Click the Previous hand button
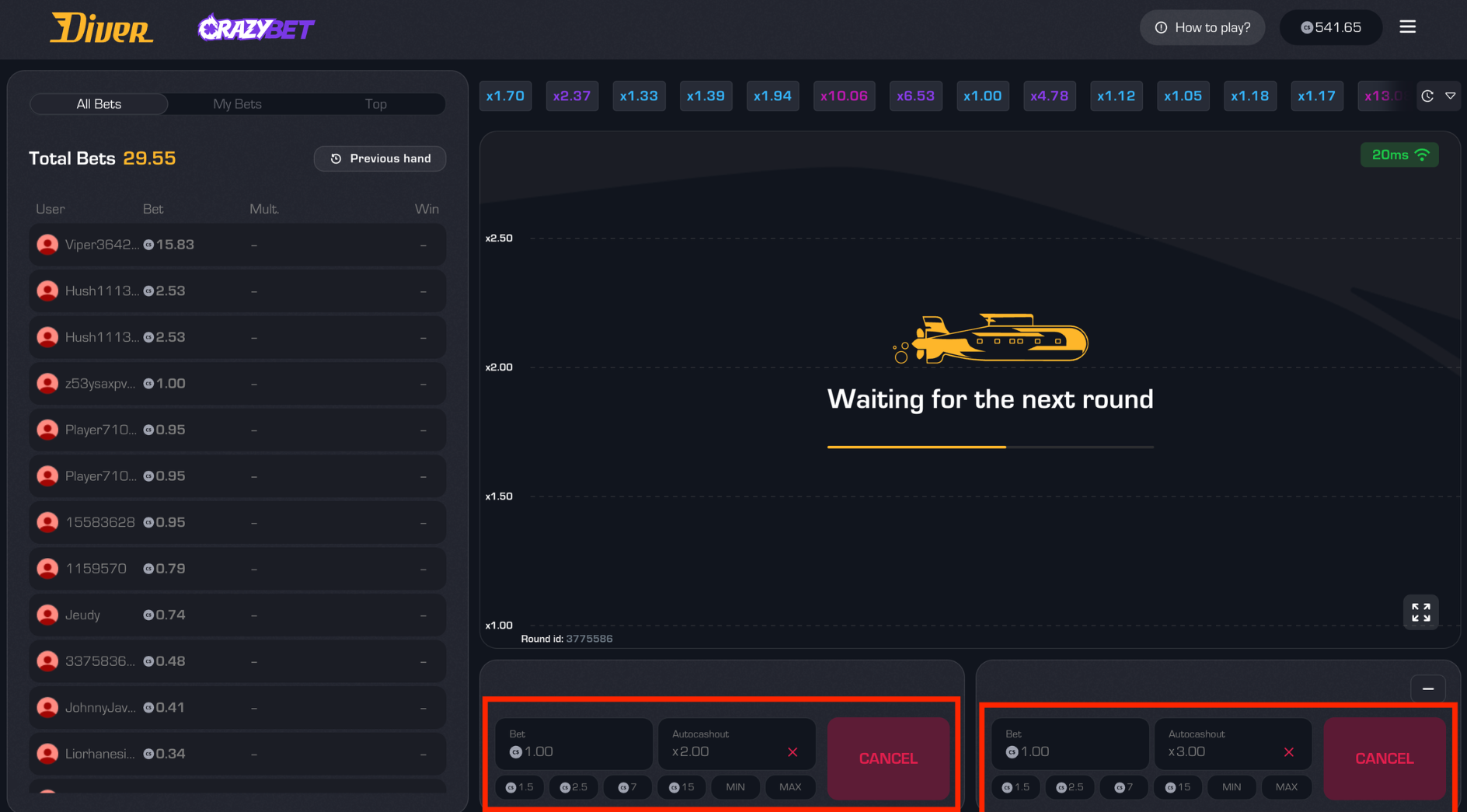The height and width of the screenshot is (812, 1467). (380, 159)
